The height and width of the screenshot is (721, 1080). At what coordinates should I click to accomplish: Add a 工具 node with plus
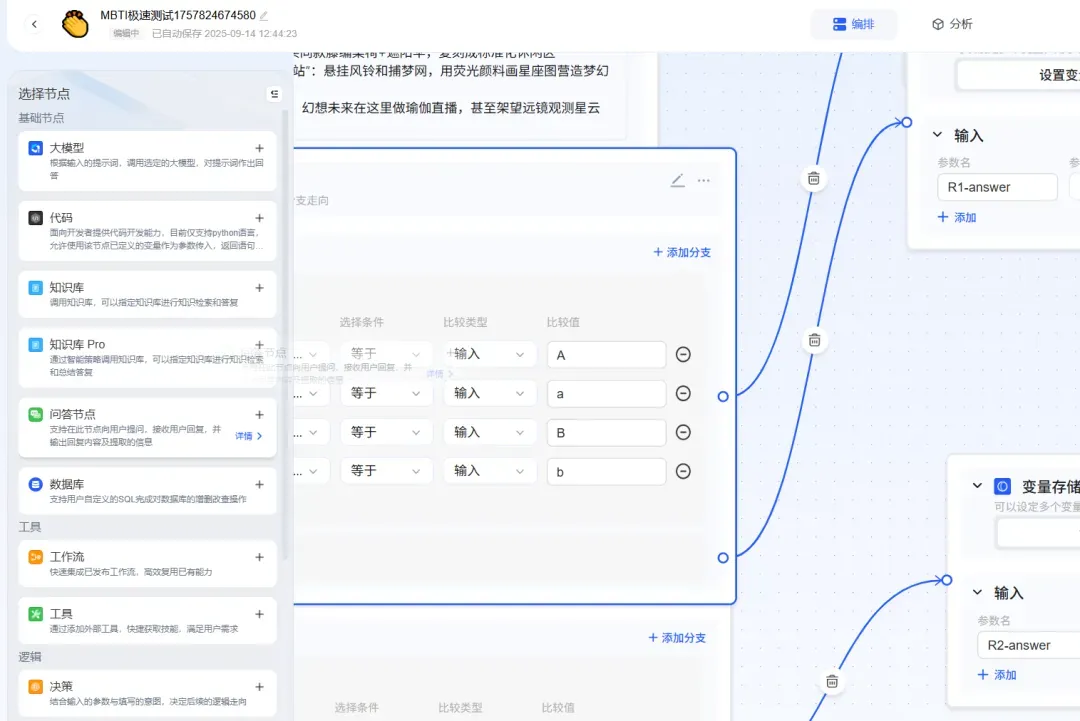pyautogui.click(x=260, y=614)
